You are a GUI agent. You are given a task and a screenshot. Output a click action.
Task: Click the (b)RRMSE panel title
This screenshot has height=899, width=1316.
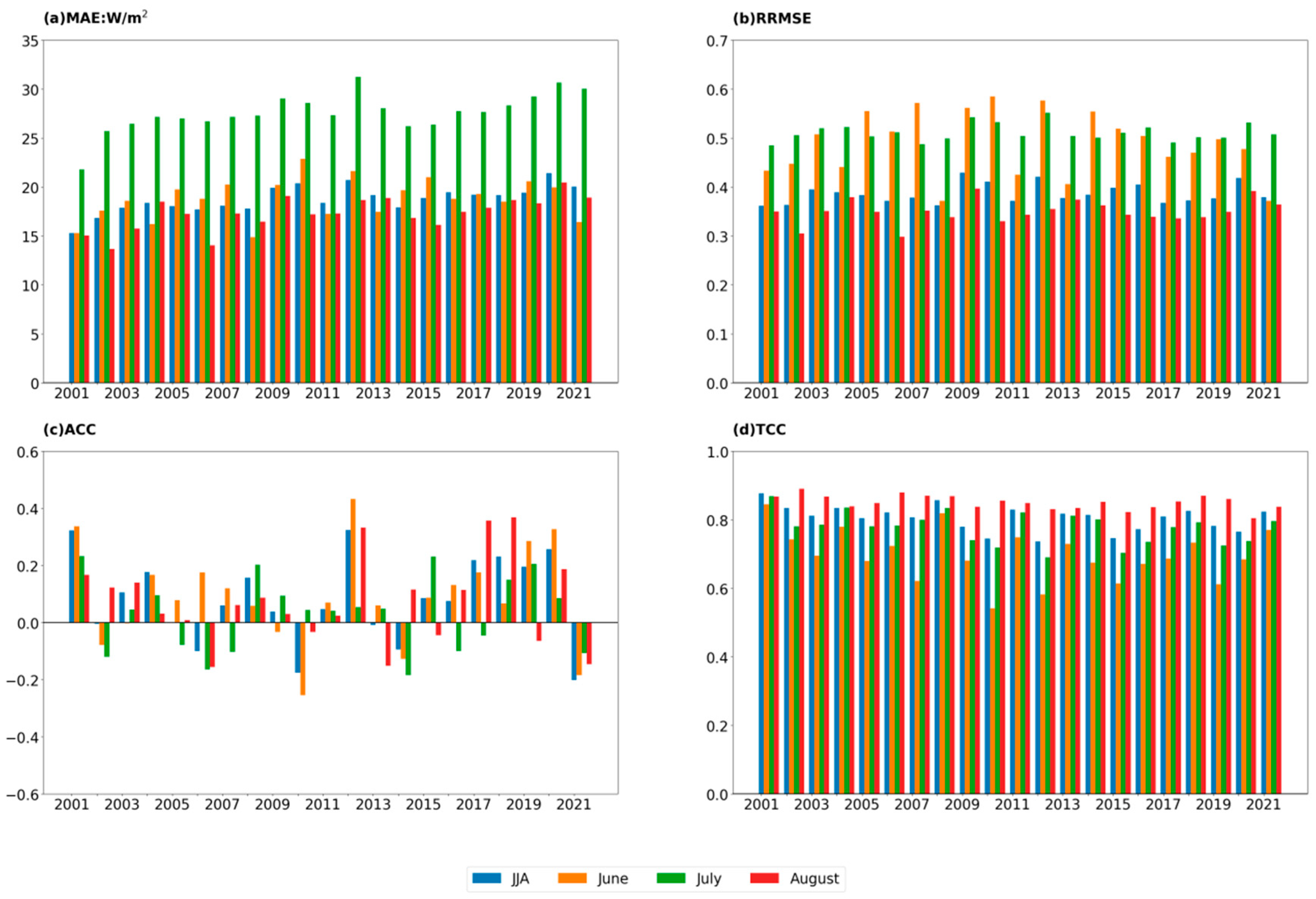(x=772, y=19)
